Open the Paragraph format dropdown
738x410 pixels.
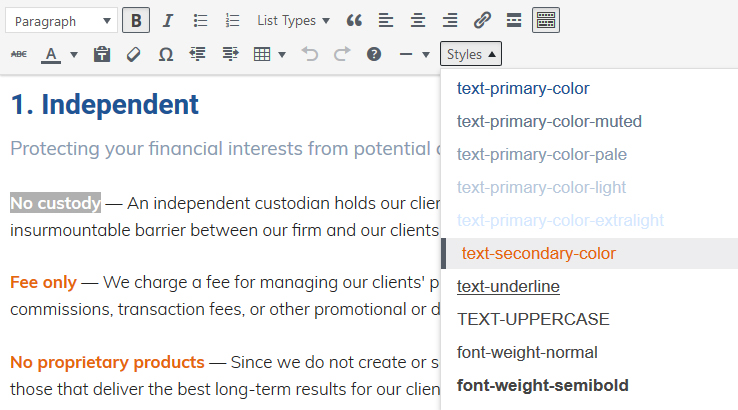(61, 21)
